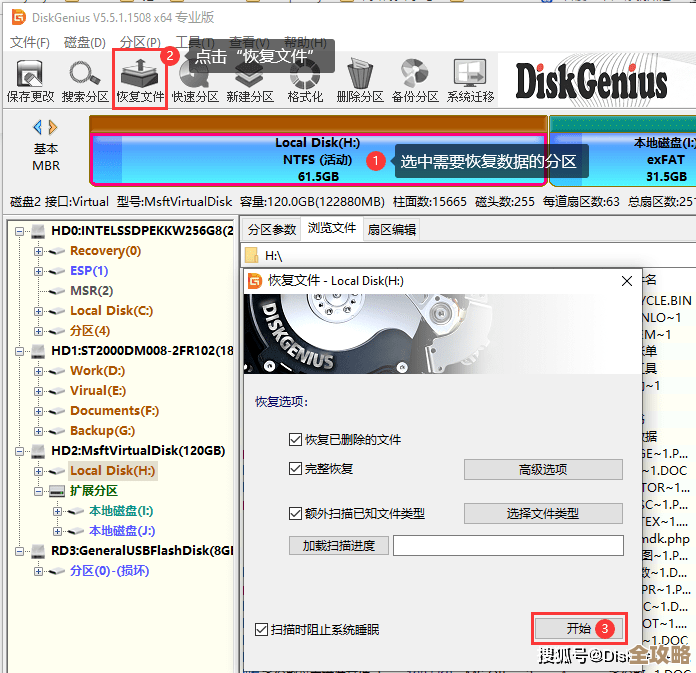Click the System Migration (系统迁移) icon
This screenshot has height=673, width=696.
click(x=470, y=81)
